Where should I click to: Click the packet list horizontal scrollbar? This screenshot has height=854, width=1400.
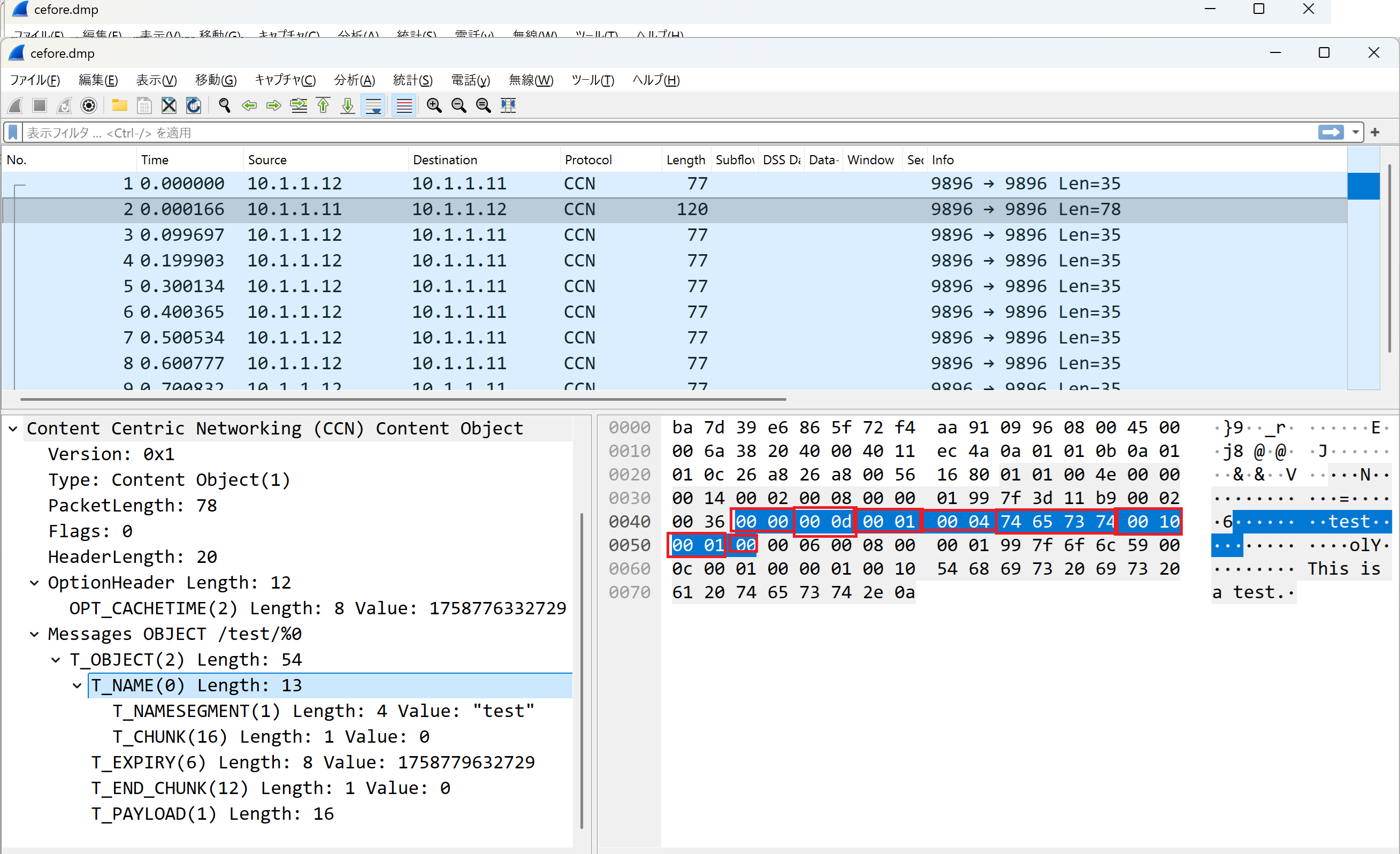403,399
